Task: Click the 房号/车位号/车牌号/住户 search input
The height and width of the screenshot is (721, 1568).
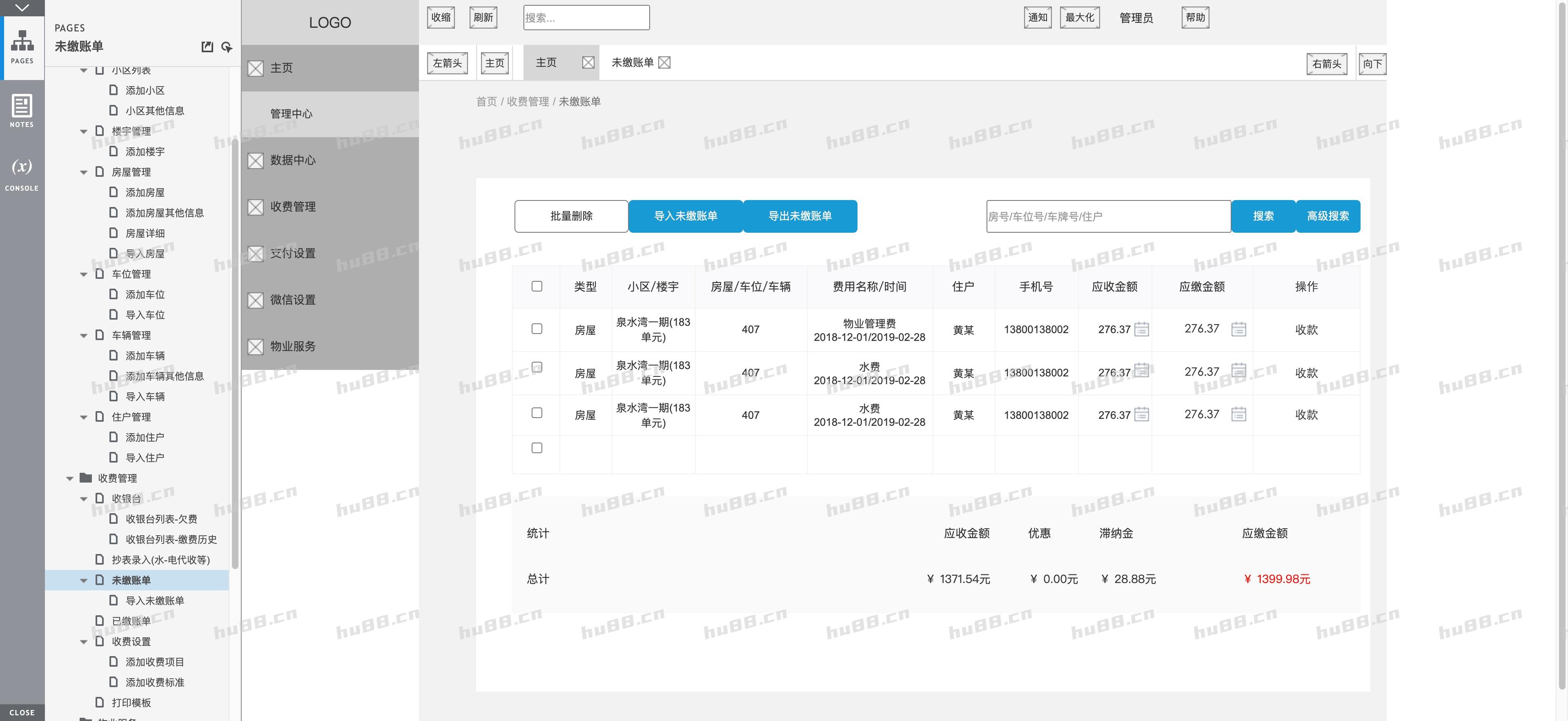Action: 1108,216
